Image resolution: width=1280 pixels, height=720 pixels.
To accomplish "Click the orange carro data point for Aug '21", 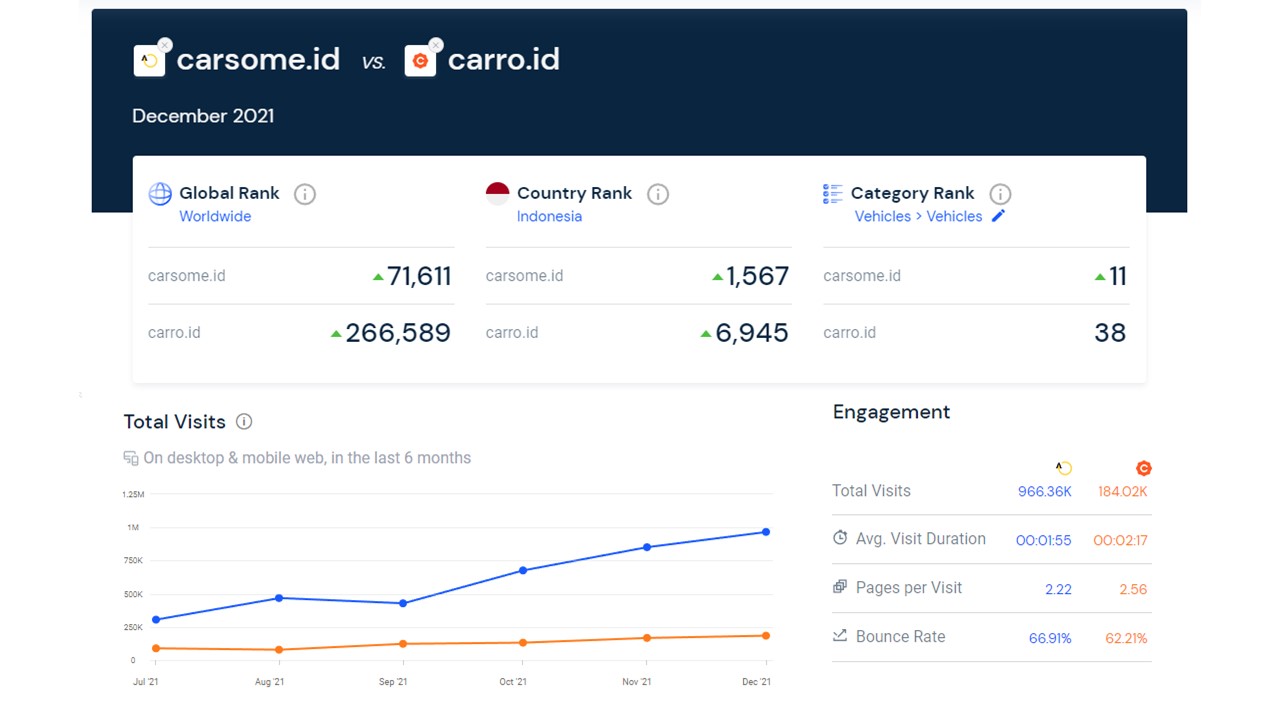I will point(279,650).
